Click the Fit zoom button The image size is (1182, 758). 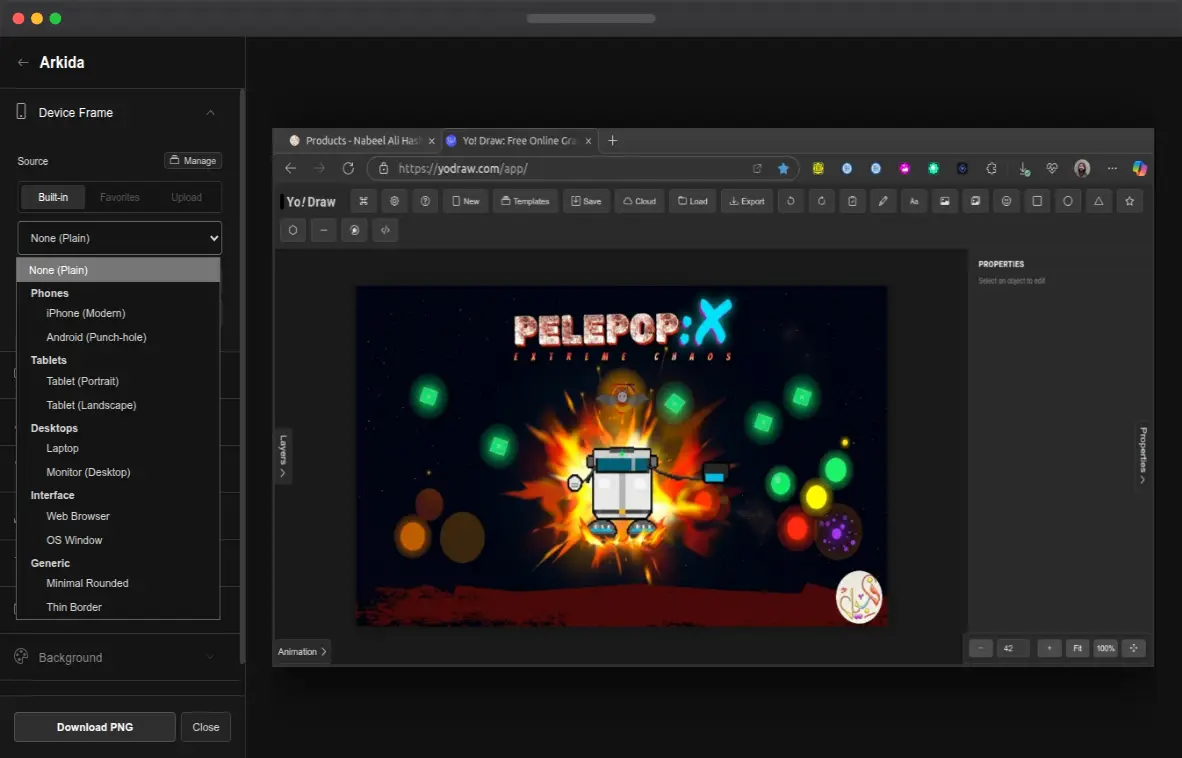coord(1077,648)
